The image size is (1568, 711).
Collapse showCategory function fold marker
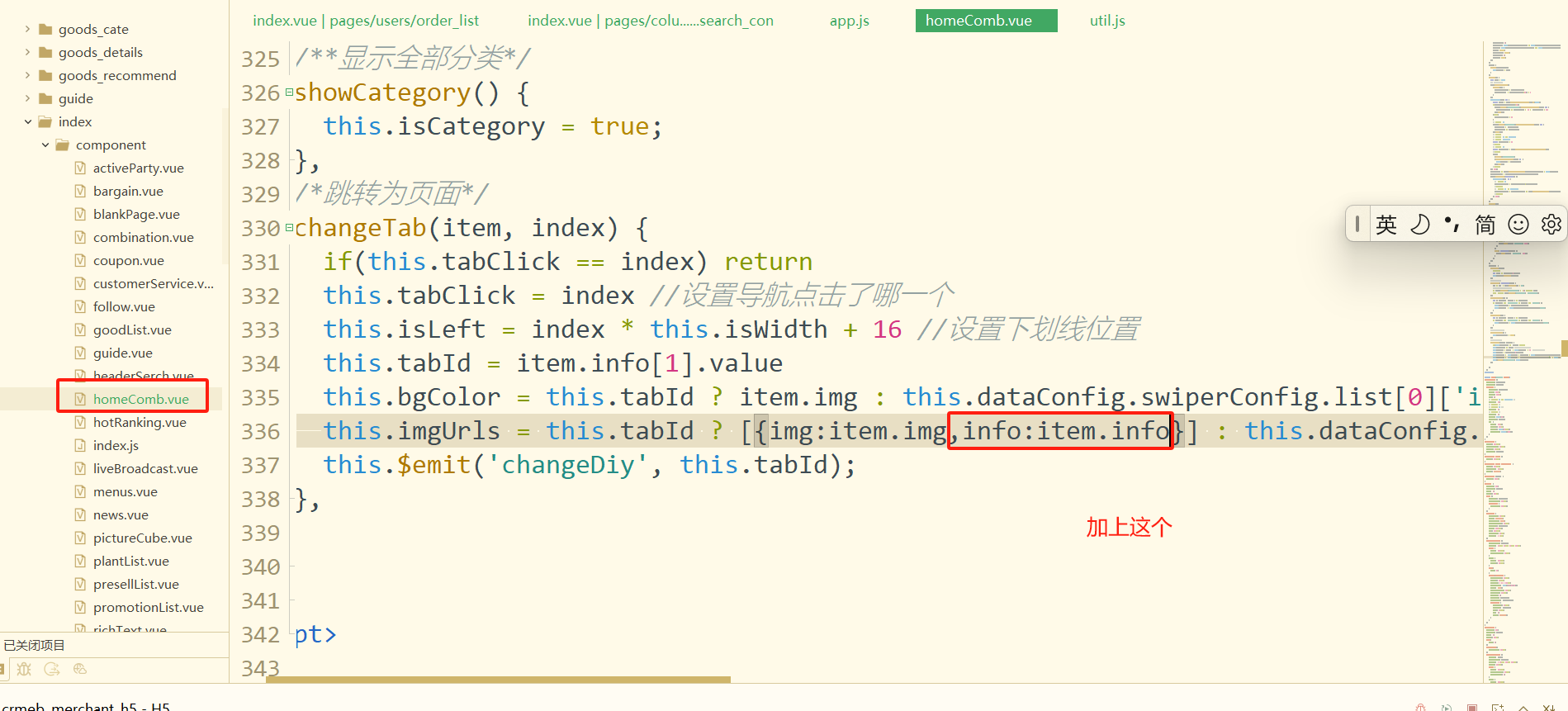click(x=289, y=92)
